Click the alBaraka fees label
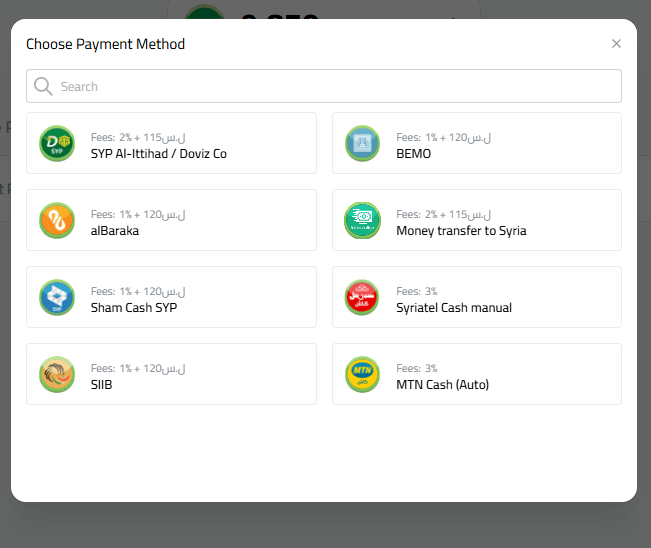Screen dimensions: 651x548 pos(138,215)
